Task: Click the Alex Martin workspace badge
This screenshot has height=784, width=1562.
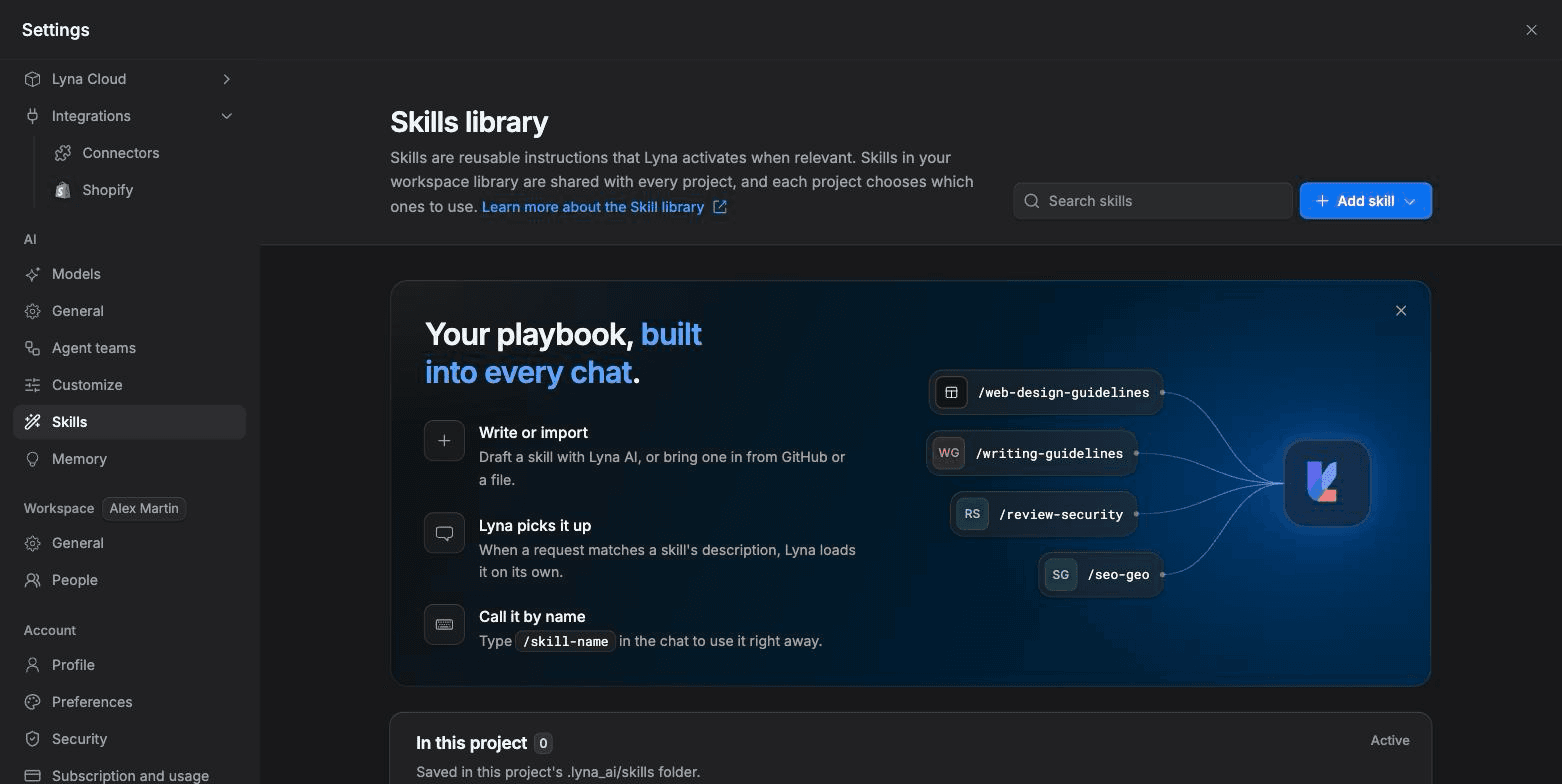Action: coord(144,508)
